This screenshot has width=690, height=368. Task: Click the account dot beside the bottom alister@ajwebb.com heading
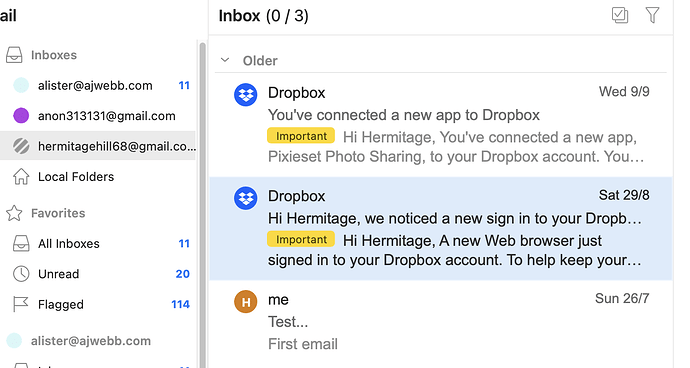pyautogui.click(x=14, y=341)
